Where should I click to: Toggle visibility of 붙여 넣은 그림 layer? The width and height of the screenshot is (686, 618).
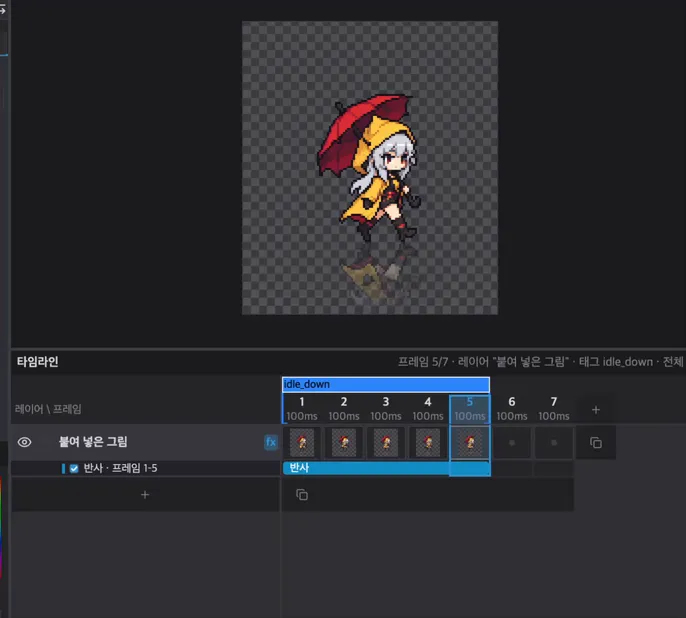[24, 442]
